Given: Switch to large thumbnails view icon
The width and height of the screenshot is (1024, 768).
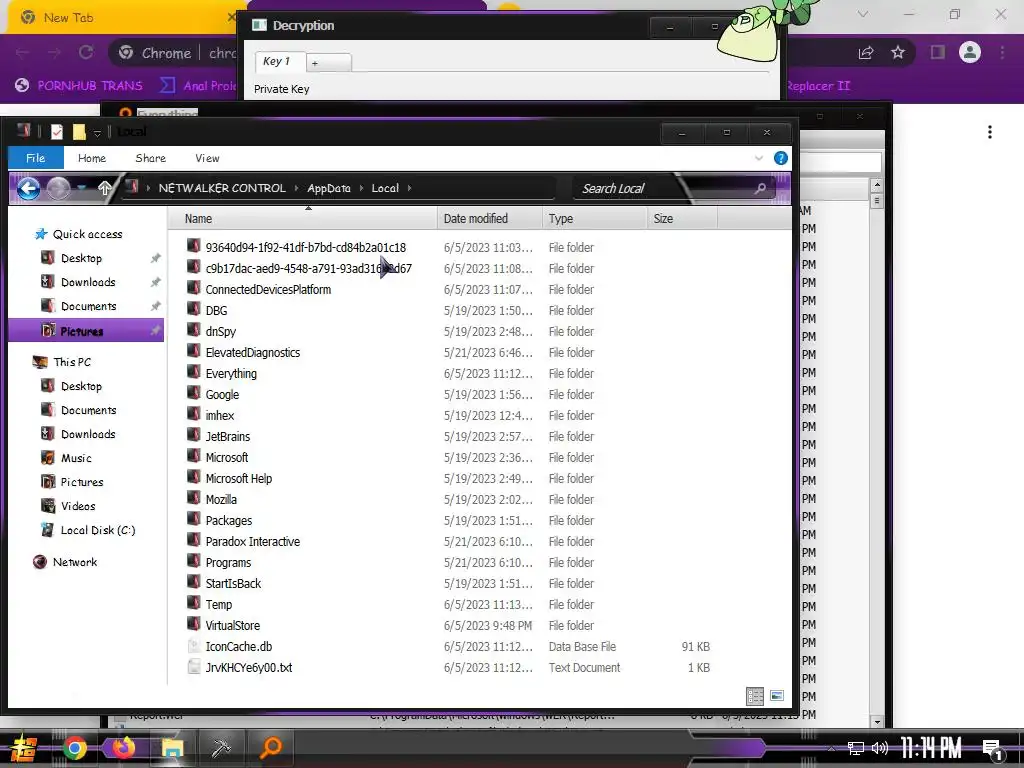Looking at the screenshot, I should [x=776, y=696].
